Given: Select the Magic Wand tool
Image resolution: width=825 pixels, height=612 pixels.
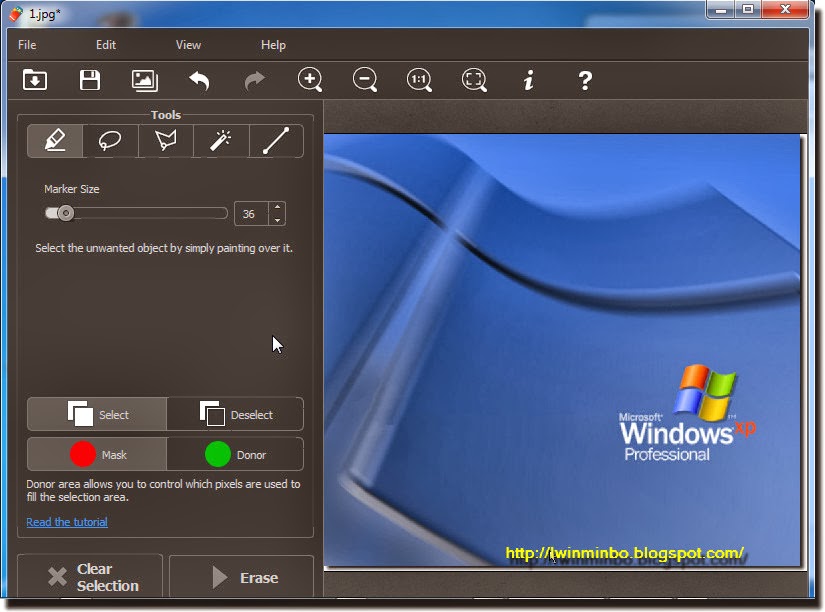Looking at the screenshot, I should 221,141.
